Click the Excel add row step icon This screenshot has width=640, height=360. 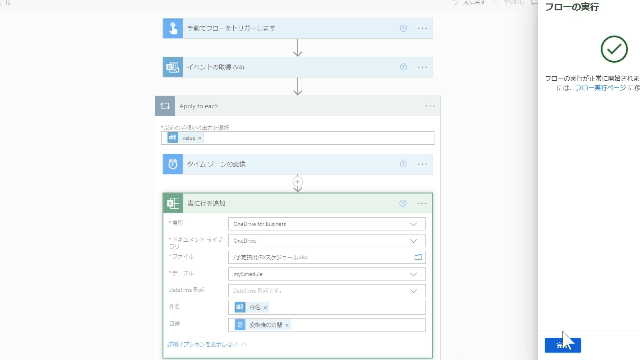173,203
